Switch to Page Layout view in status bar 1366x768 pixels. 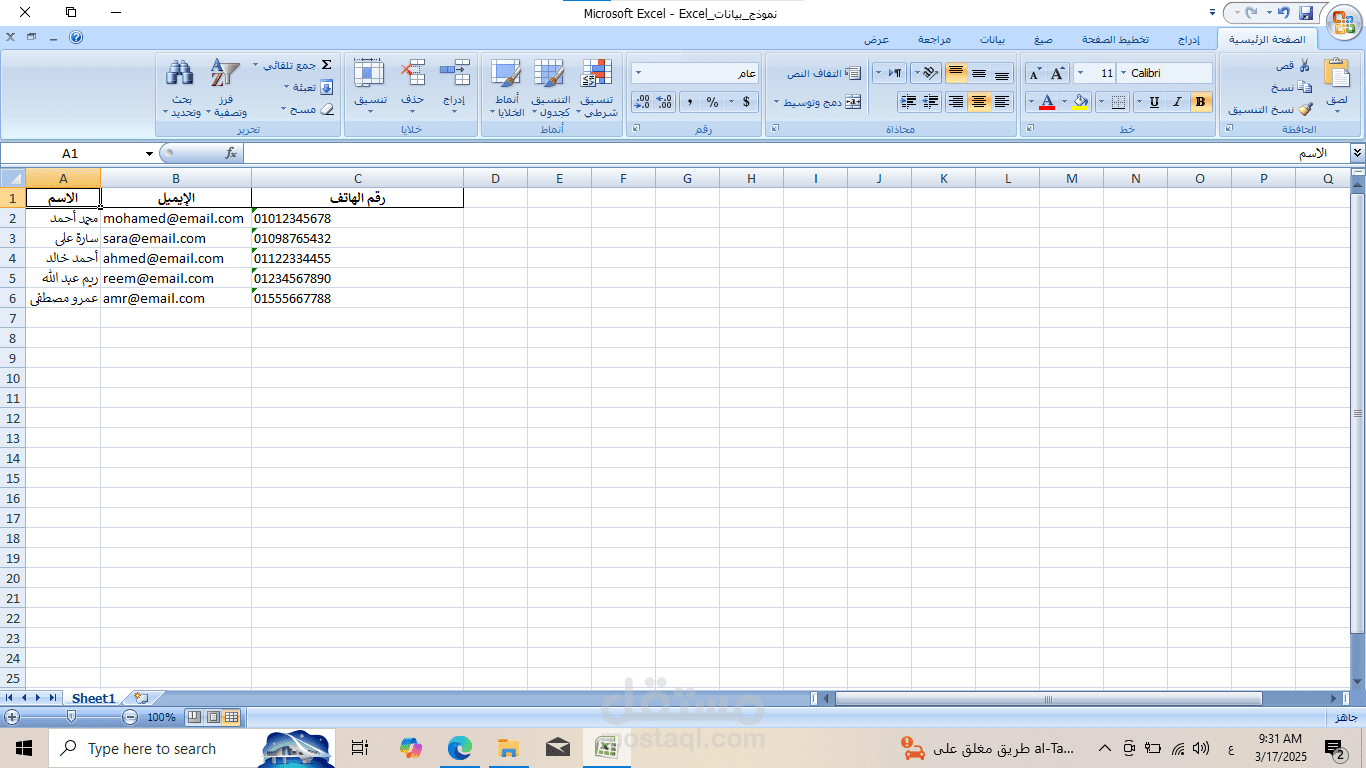pos(214,717)
